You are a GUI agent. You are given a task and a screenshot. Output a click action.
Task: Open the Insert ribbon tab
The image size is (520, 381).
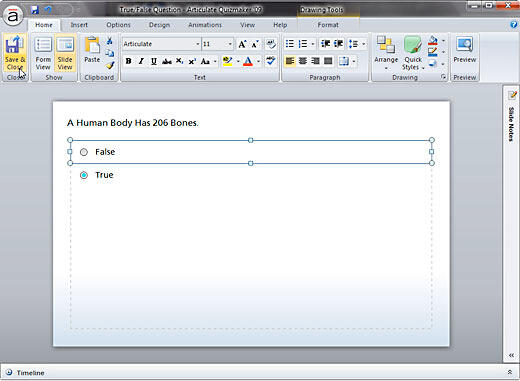79,25
